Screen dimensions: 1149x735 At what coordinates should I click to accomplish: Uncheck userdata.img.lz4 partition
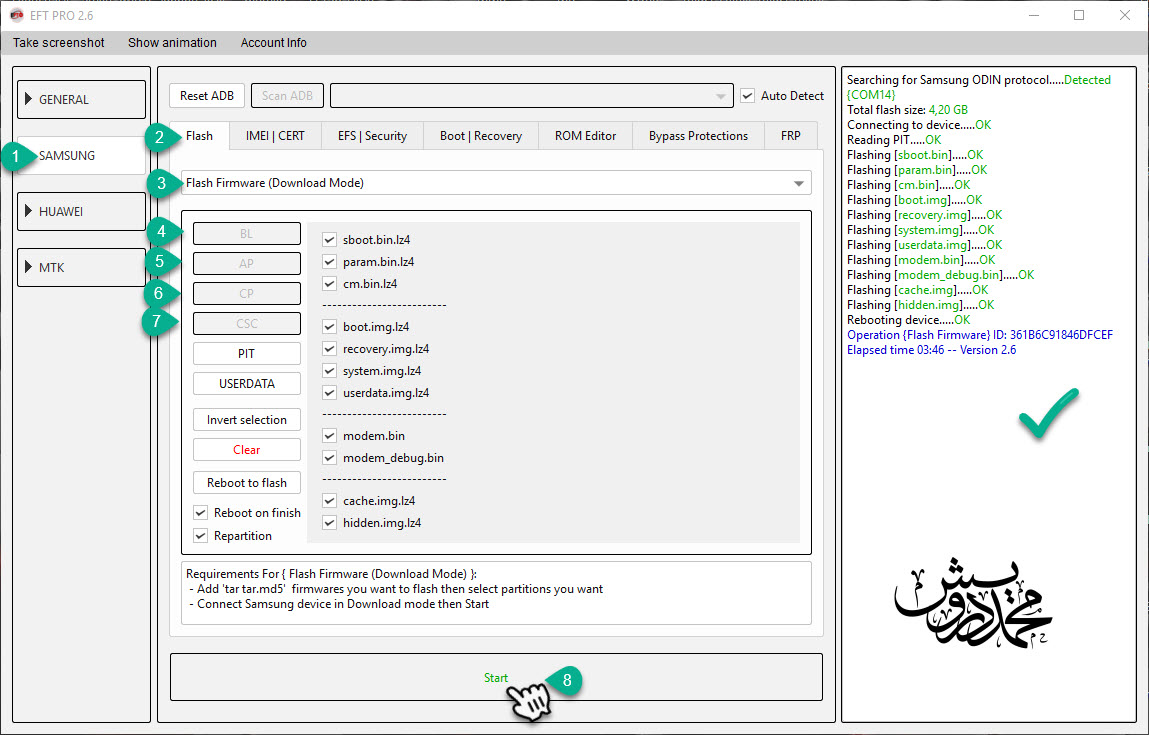click(330, 393)
